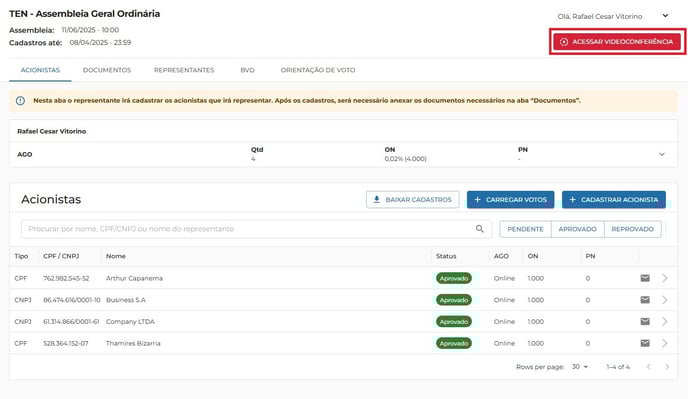Viewport: 688px width, 399px height.
Task: Click the info icon in the yellow banner
Action: [20, 101]
